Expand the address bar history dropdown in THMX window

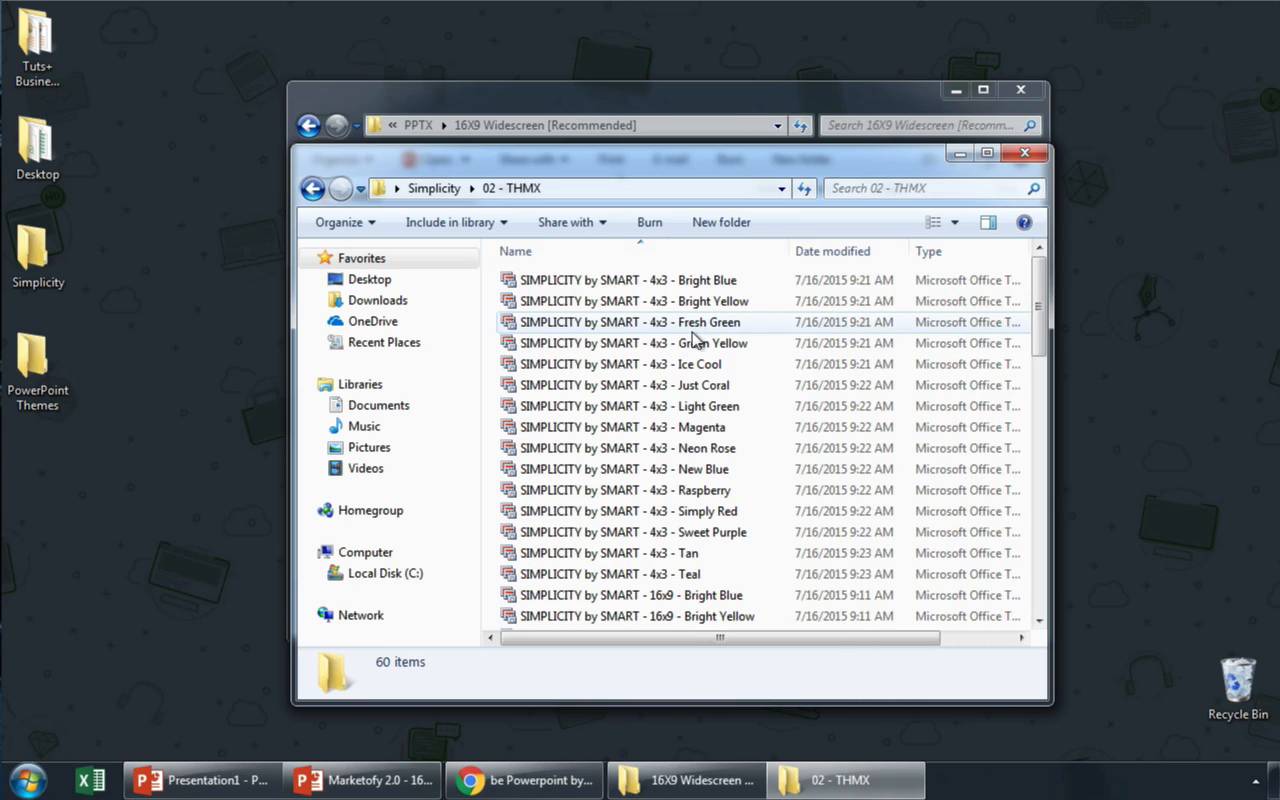click(x=782, y=188)
